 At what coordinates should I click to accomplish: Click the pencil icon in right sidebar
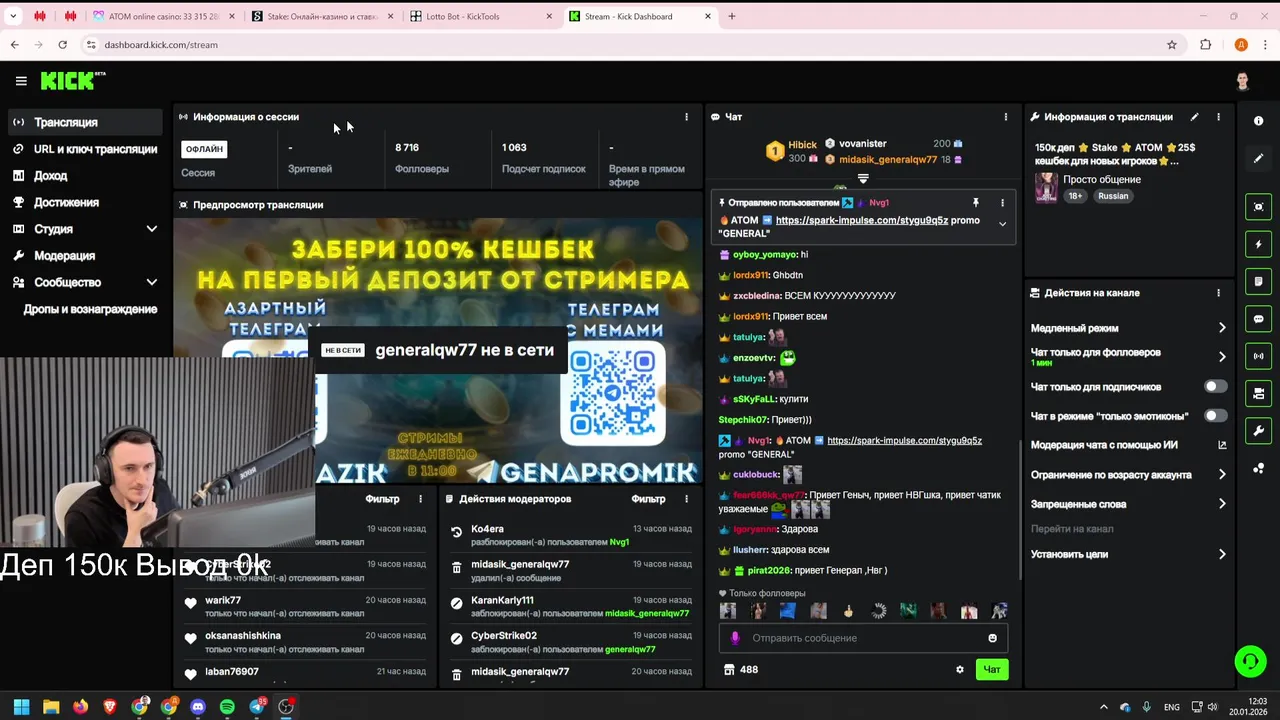tap(1258, 158)
